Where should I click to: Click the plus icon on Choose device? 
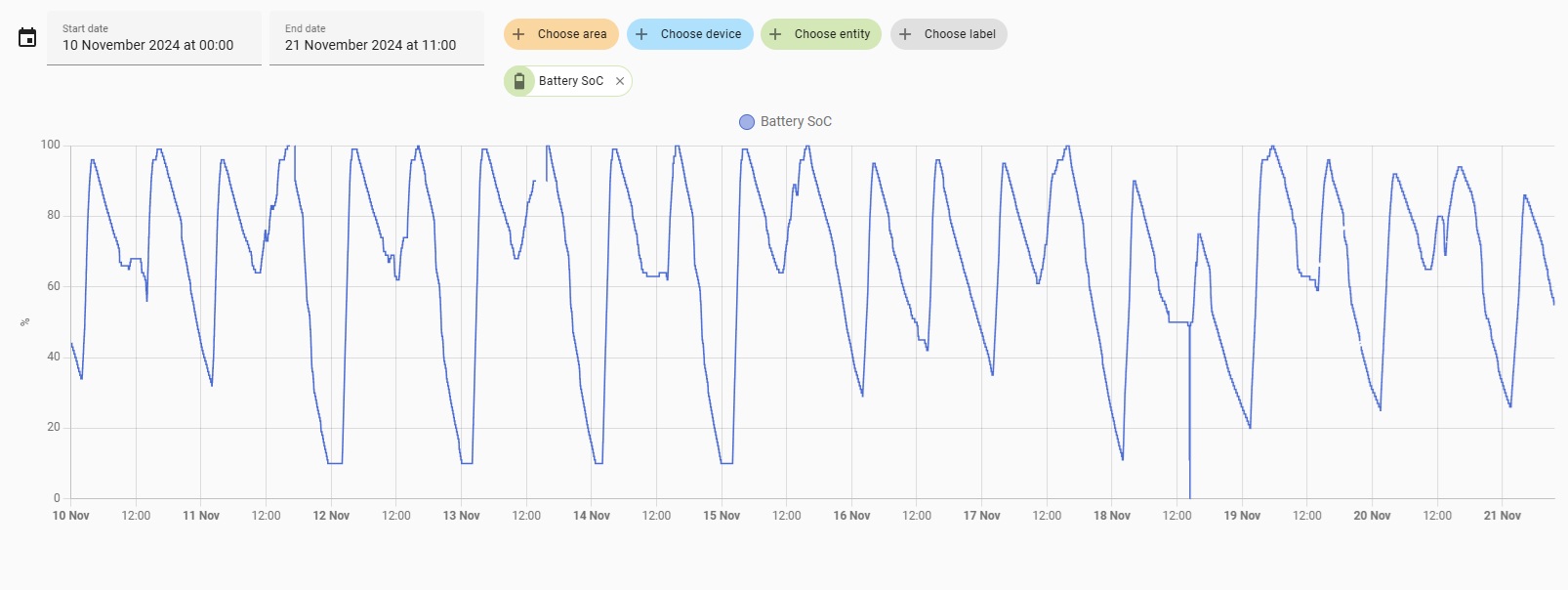click(x=641, y=34)
